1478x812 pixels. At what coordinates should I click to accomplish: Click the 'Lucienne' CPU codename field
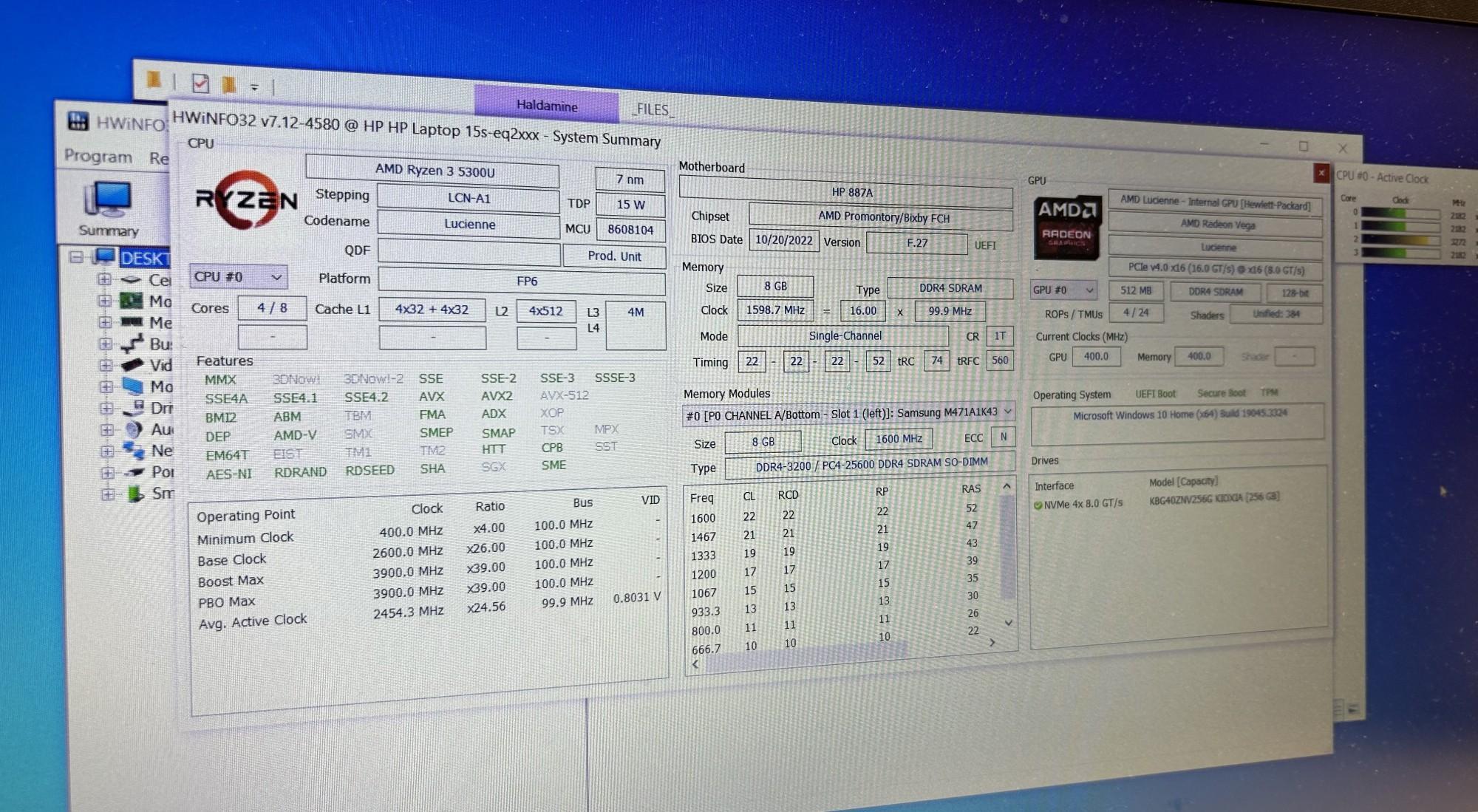[x=469, y=224]
